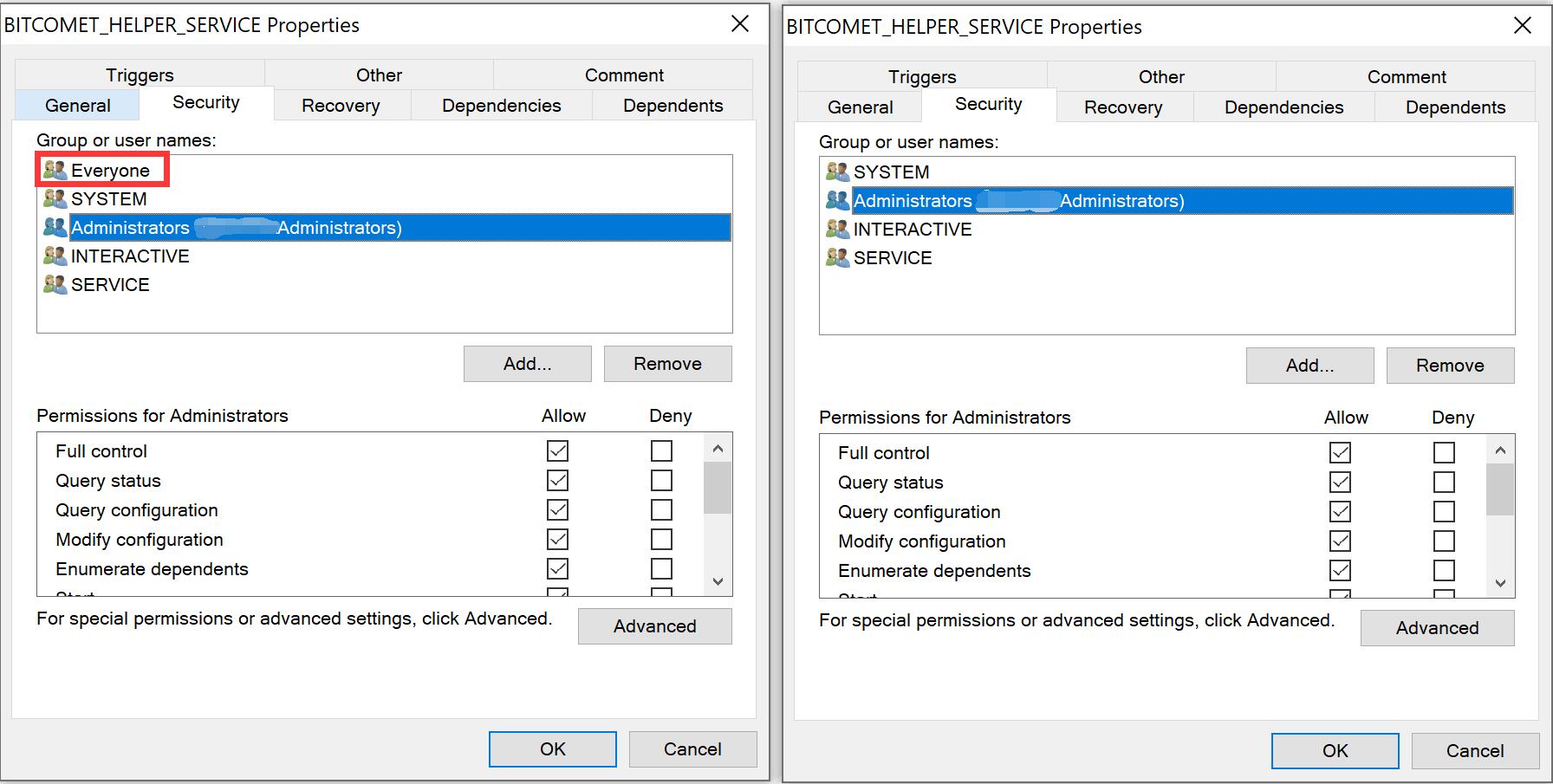This screenshot has height=784, width=1553.
Task: Click permissions scrollbar down arrow in right window
Action: 1500,583
